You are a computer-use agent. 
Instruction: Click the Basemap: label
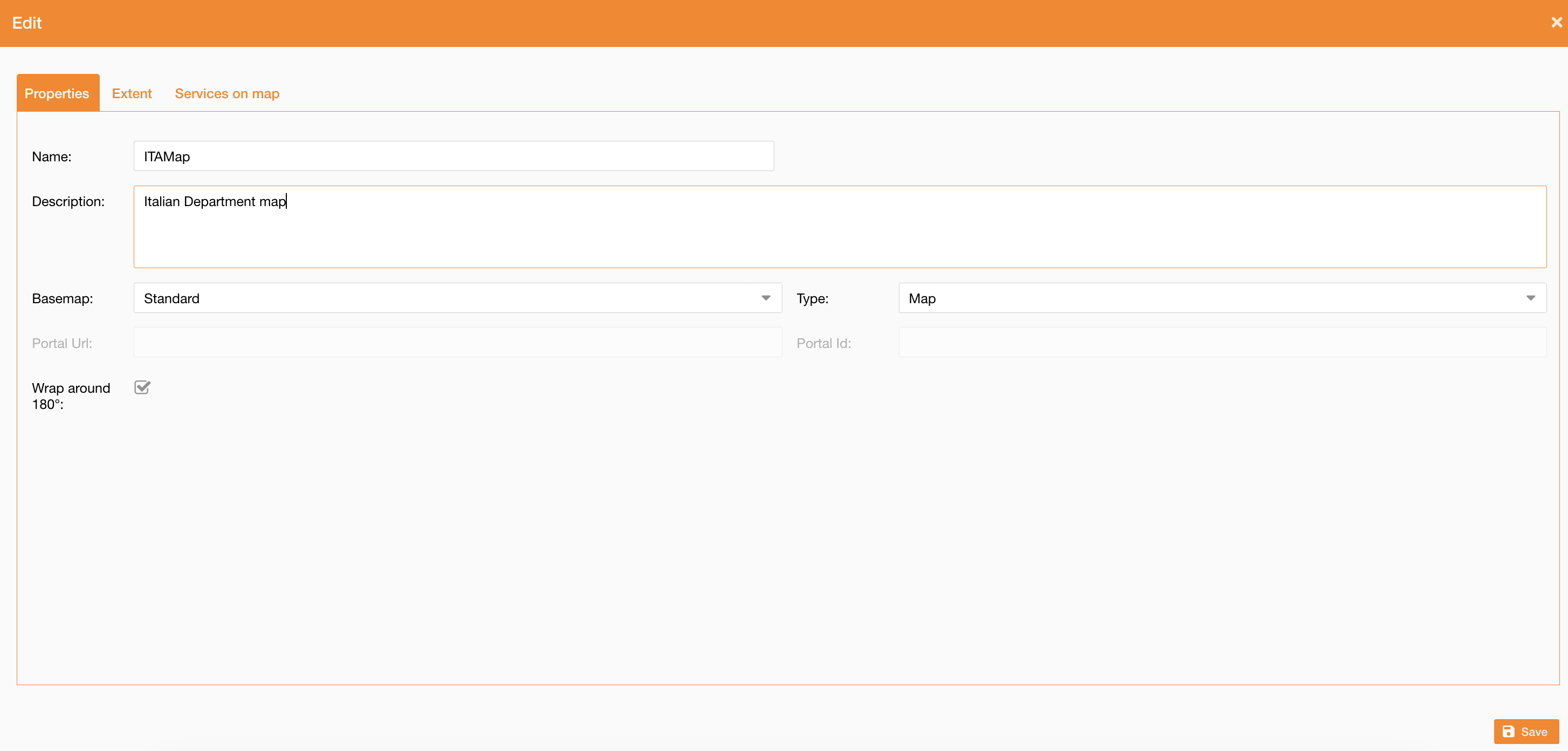pyautogui.click(x=63, y=298)
